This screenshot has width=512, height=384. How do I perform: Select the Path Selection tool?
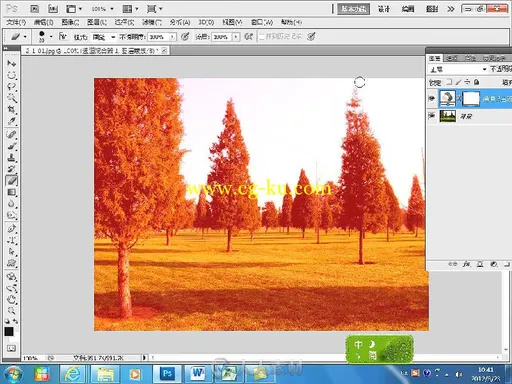point(12,252)
